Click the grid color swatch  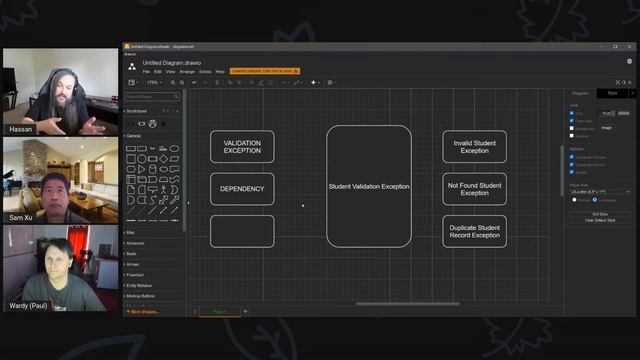coord(624,113)
